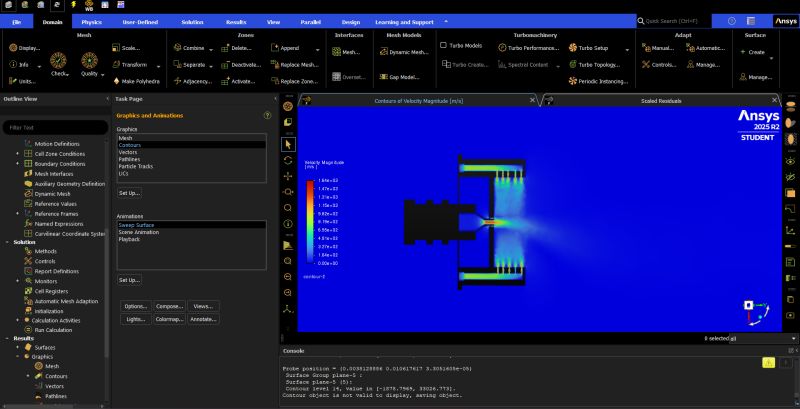This screenshot has height=409, width=800.
Task: Open the Append dropdown arrow
Action: pos(317,49)
